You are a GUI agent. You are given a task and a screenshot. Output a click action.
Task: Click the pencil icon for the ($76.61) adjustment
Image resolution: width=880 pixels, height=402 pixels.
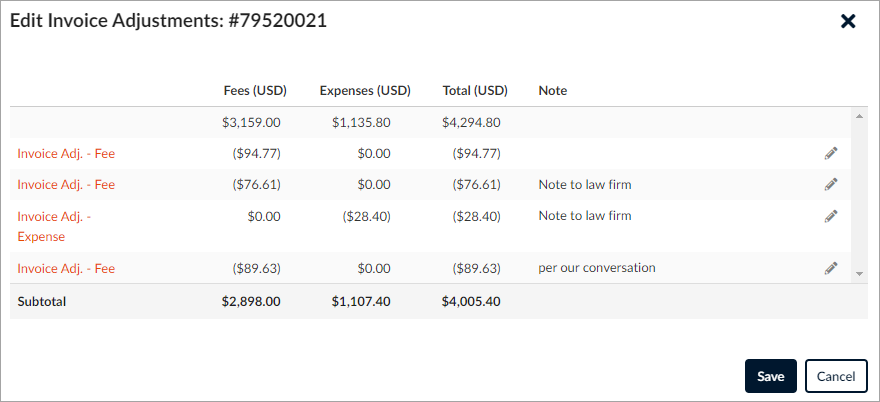click(831, 184)
